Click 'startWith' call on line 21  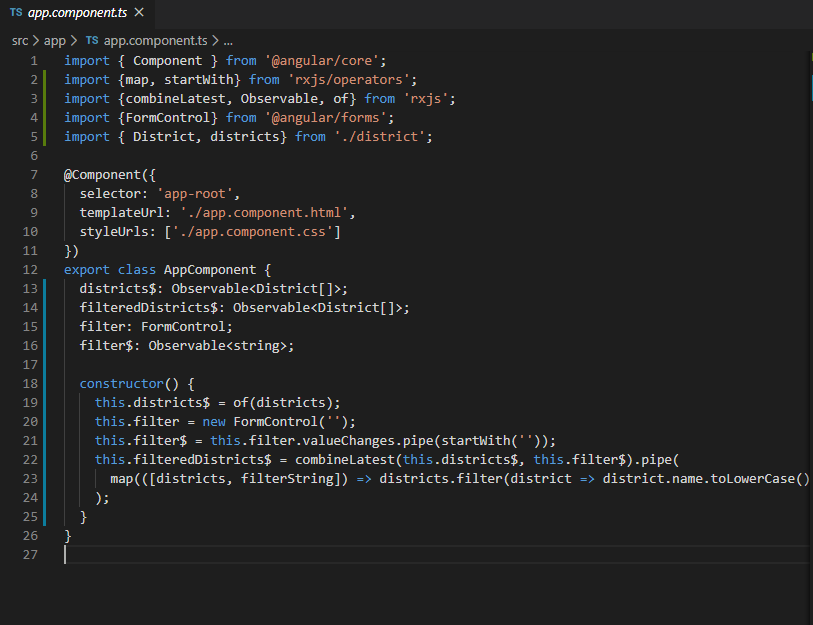click(x=475, y=441)
